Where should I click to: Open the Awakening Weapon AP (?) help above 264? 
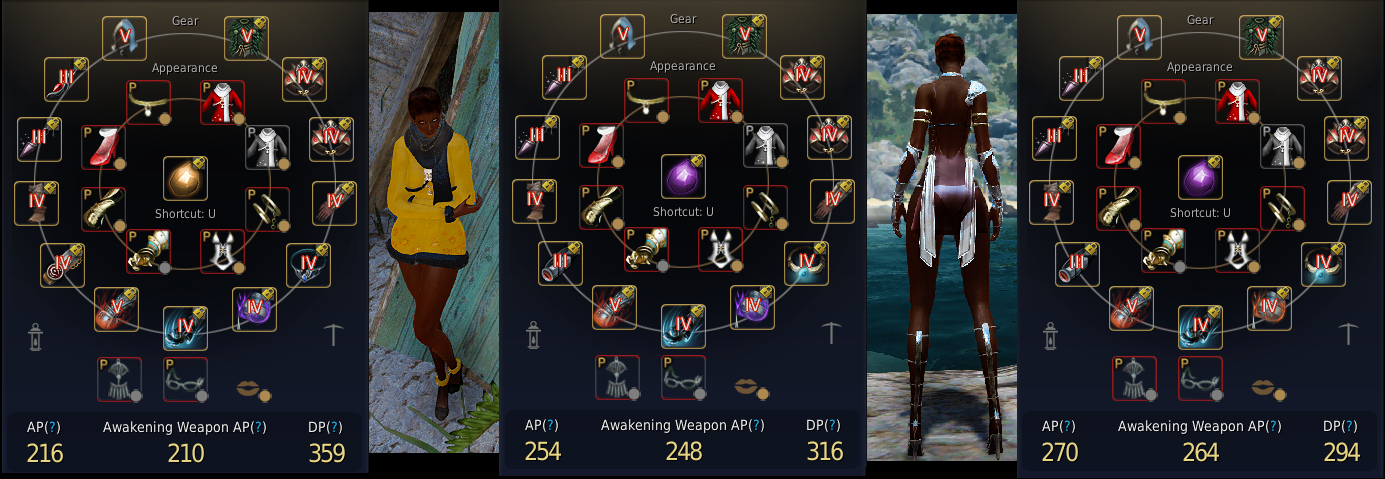coord(1274,427)
